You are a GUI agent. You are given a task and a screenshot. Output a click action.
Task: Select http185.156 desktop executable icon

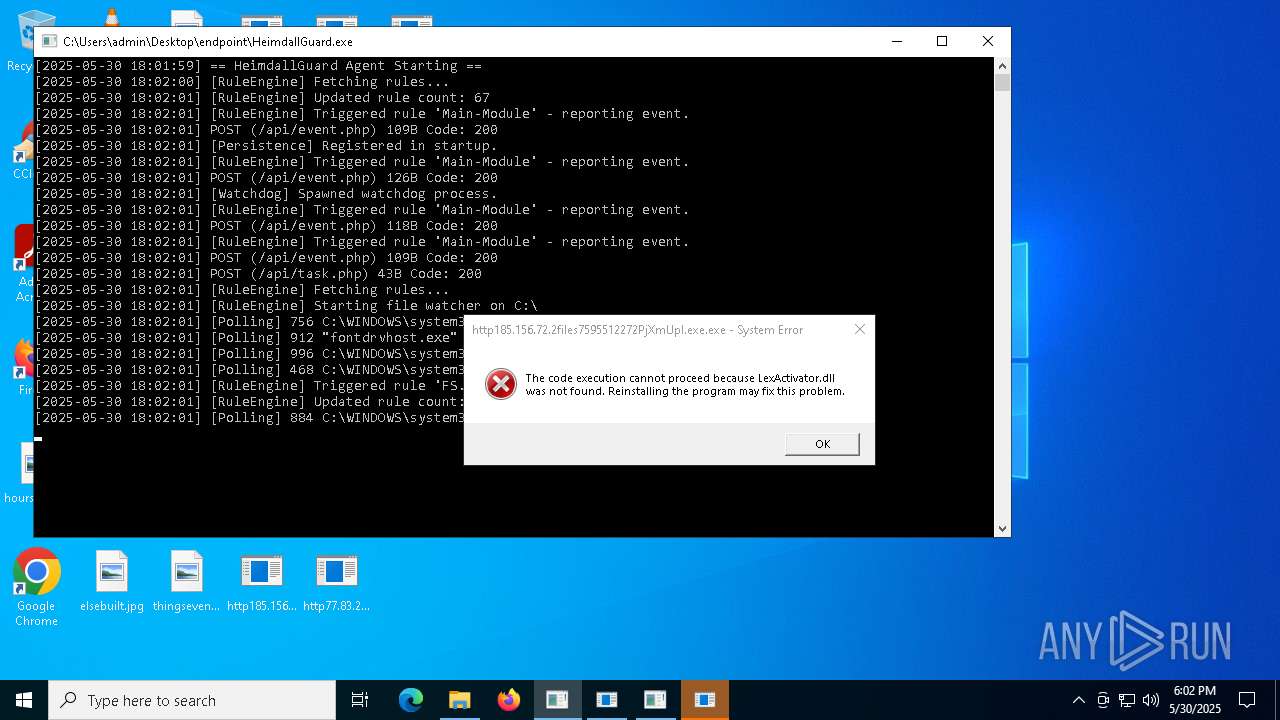pyautogui.click(x=262, y=582)
